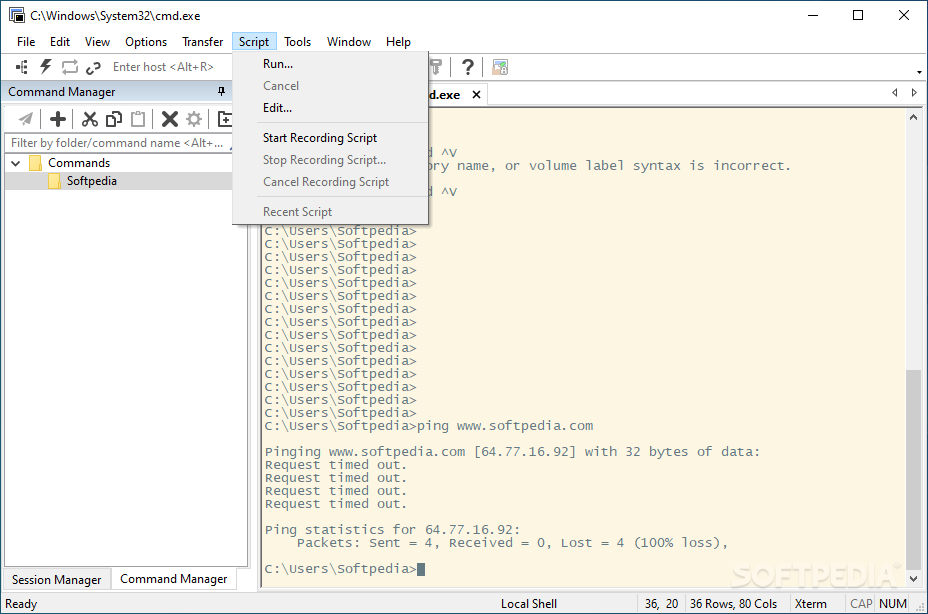Click the Send Command paper plane icon
This screenshot has height=614, width=928.
click(25, 119)
